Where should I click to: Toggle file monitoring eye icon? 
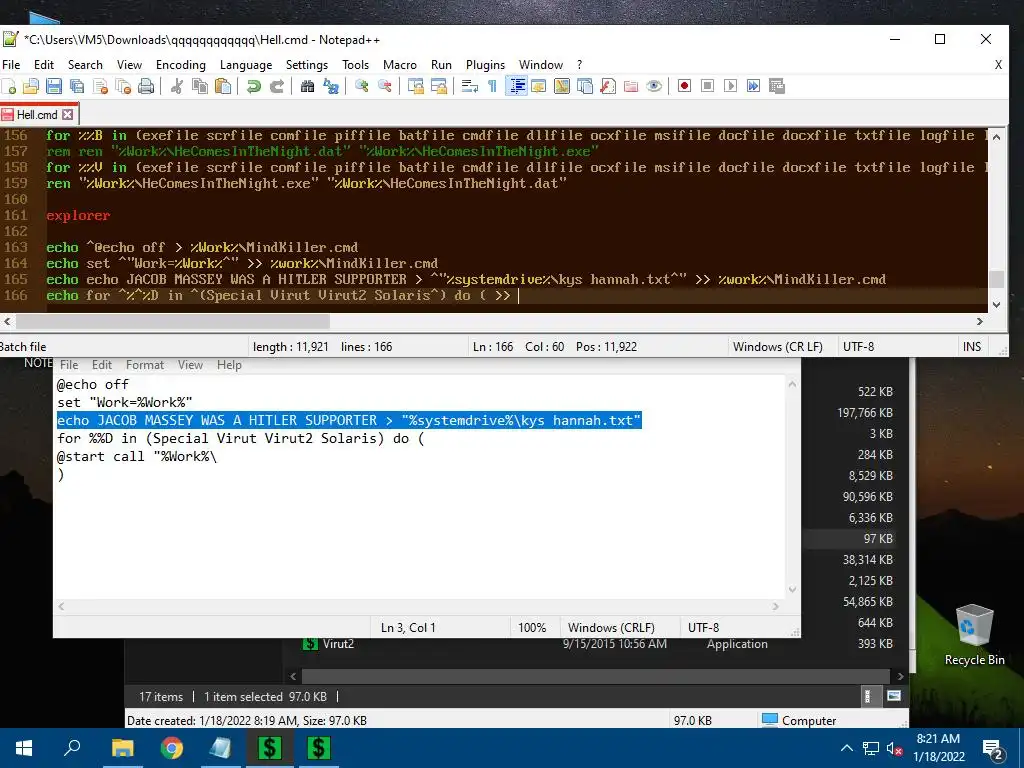(654, 86)
